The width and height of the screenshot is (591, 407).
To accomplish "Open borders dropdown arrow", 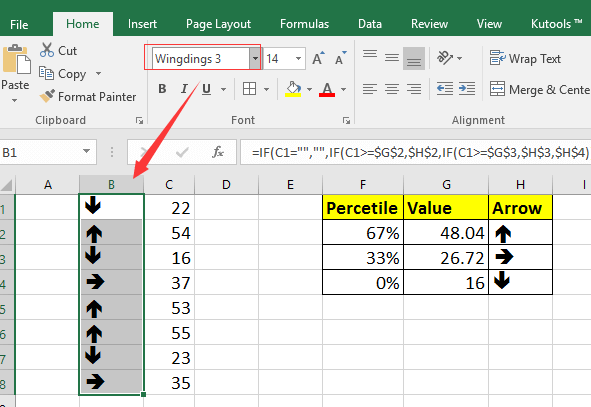I will (x=266, y=89).
